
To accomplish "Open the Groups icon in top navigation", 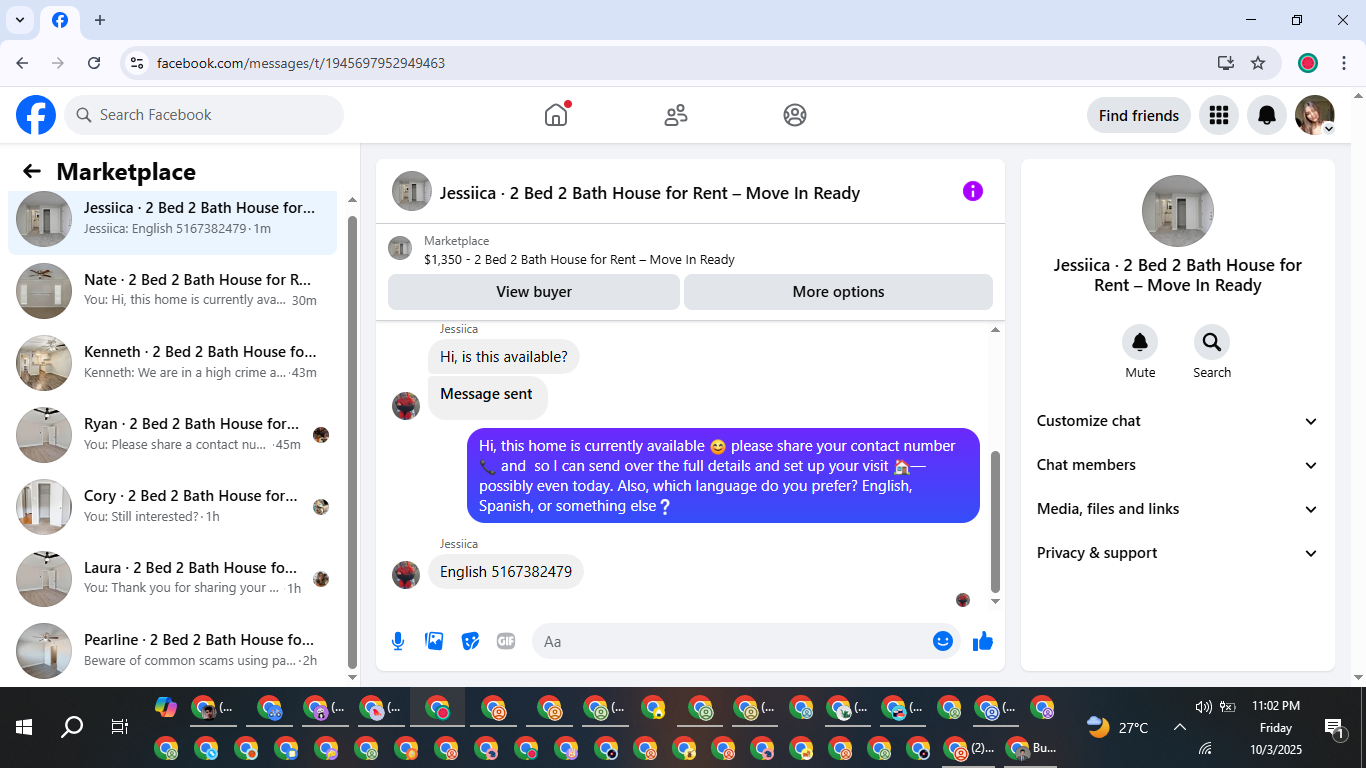I will tap(795, 115).
